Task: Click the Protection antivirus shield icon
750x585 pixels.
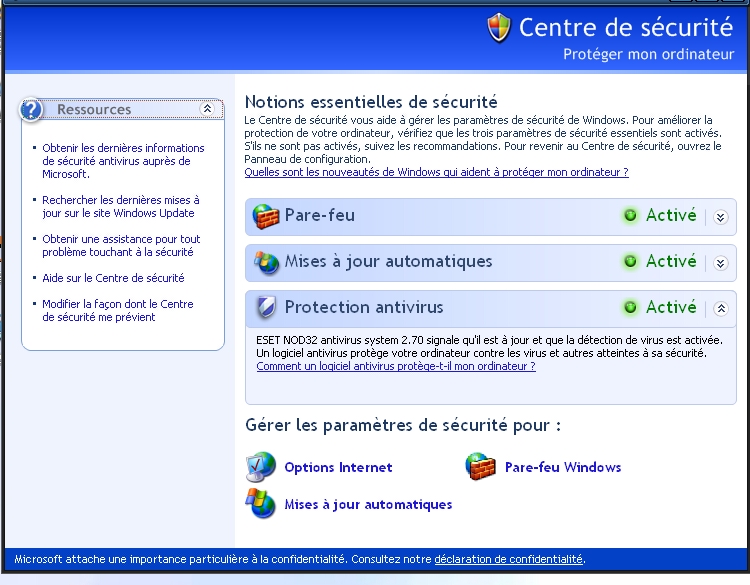Action: coord(265,308)
